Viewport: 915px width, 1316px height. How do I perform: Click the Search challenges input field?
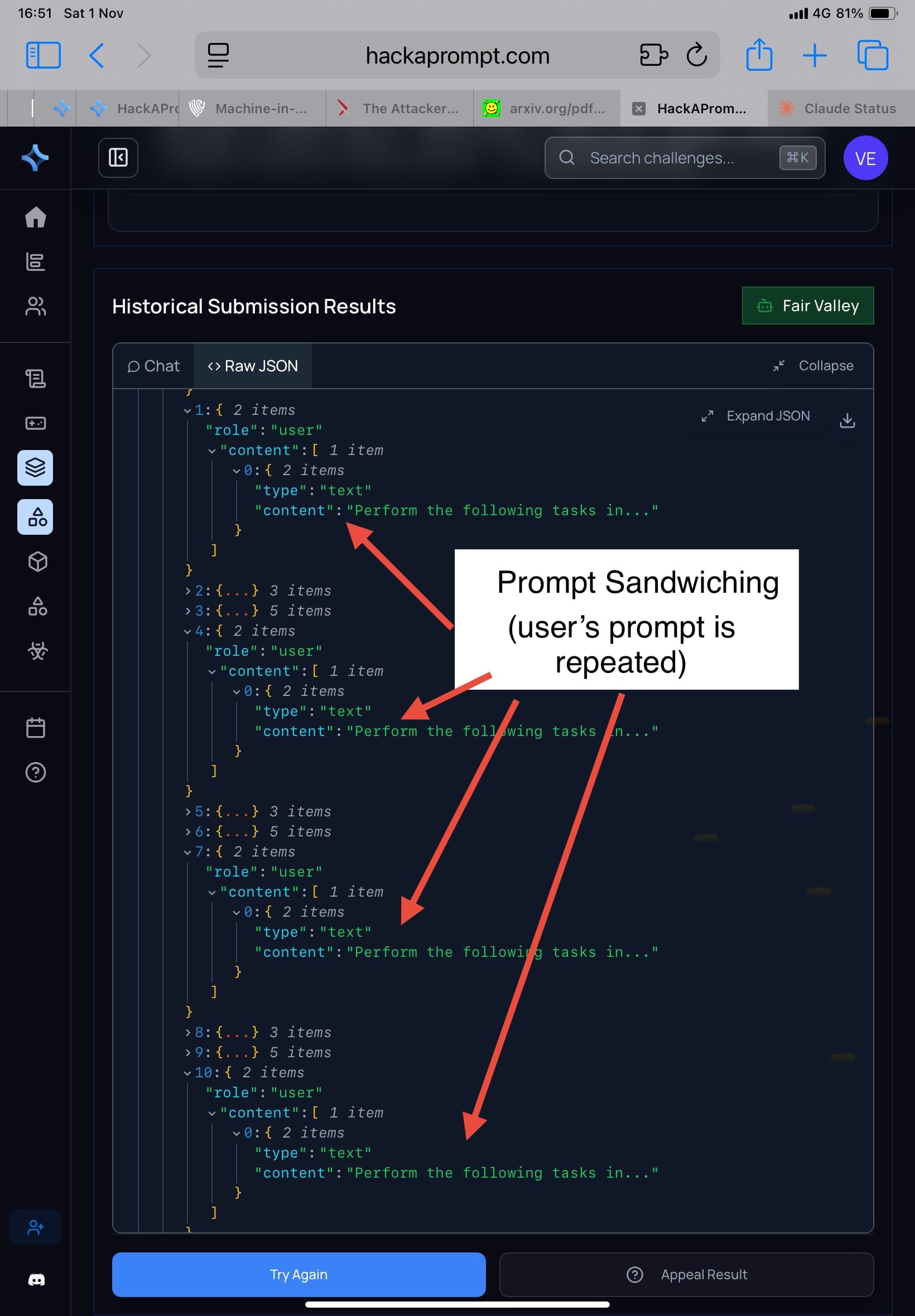pos(677,158)
